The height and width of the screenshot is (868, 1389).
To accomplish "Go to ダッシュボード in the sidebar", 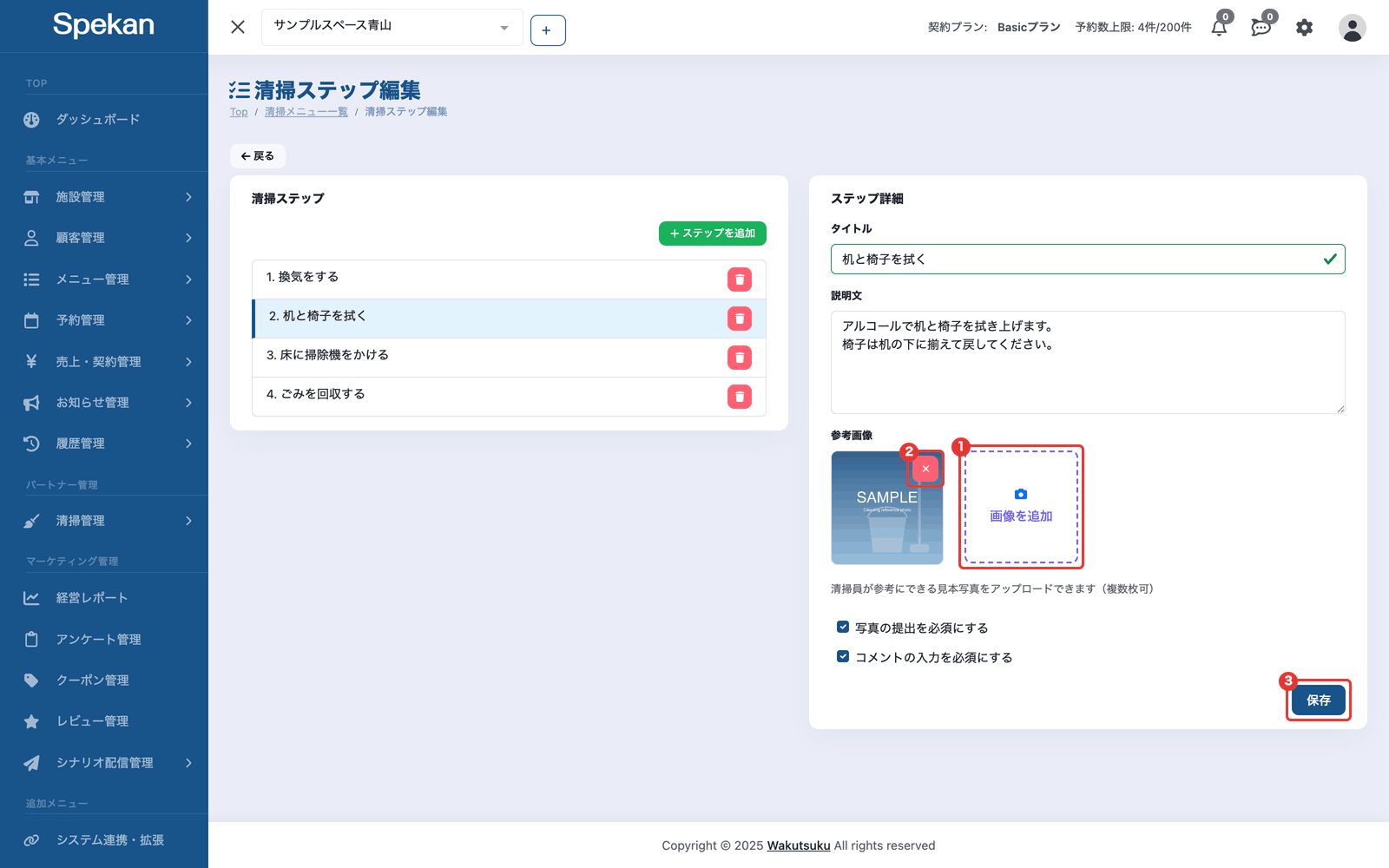I will 104,120.
